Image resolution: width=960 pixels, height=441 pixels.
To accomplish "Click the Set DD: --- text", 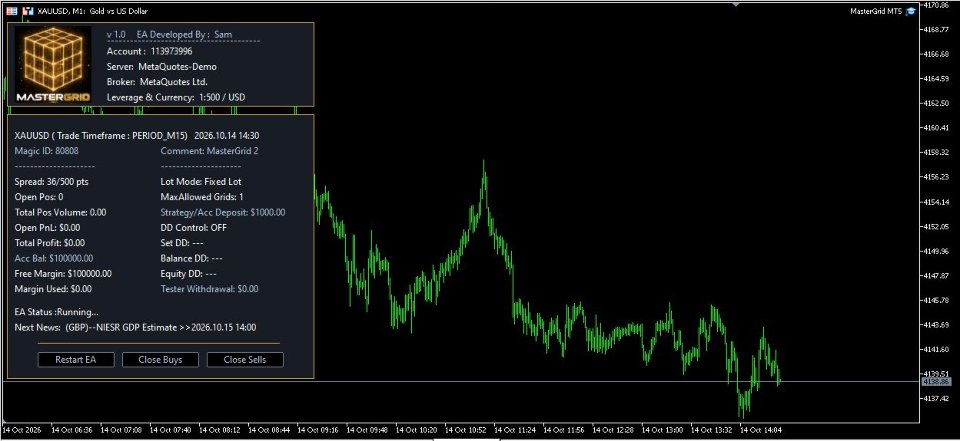I will [182, 243].
